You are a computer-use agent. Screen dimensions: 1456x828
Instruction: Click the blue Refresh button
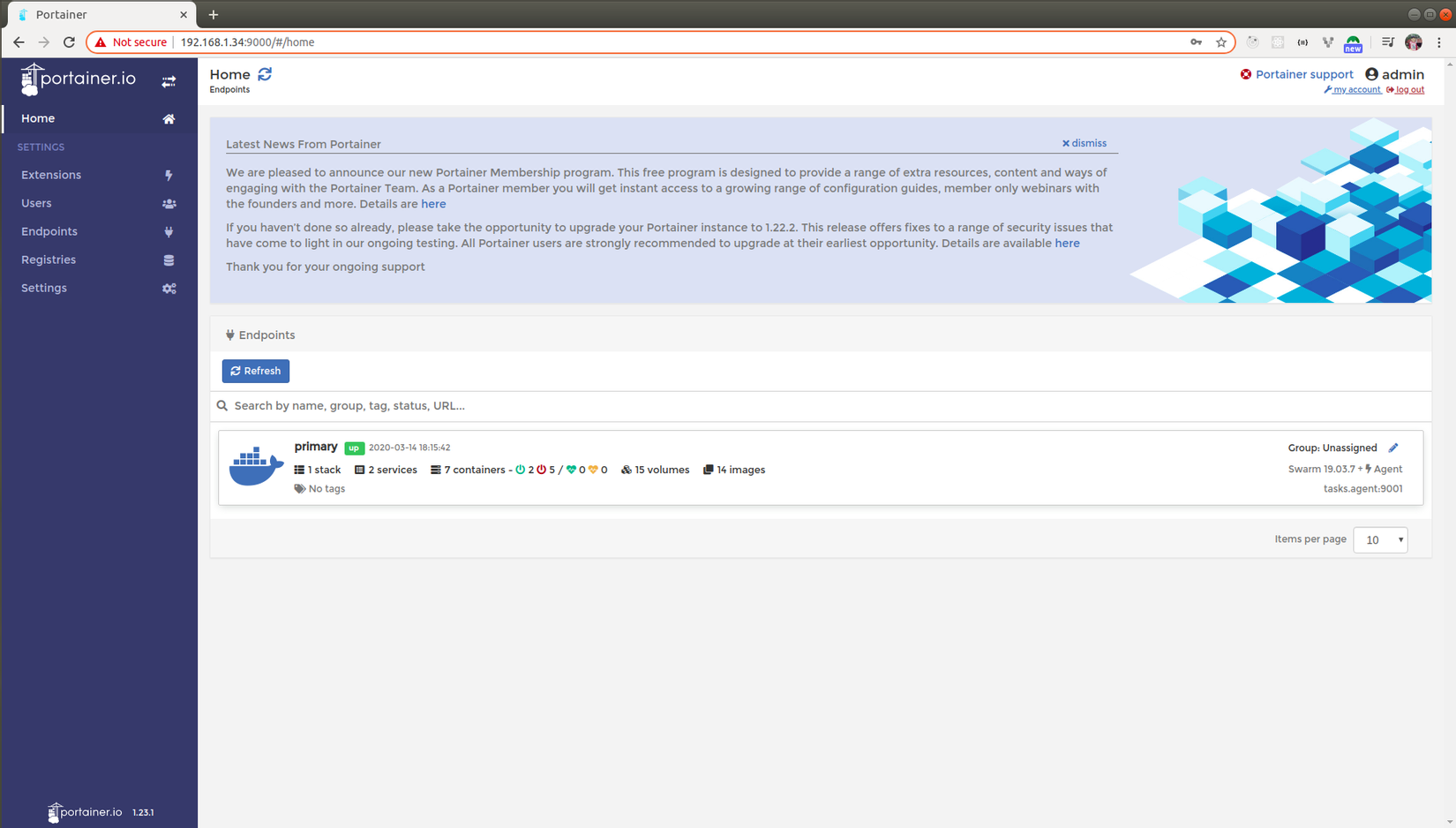click(x=256, y=371)
